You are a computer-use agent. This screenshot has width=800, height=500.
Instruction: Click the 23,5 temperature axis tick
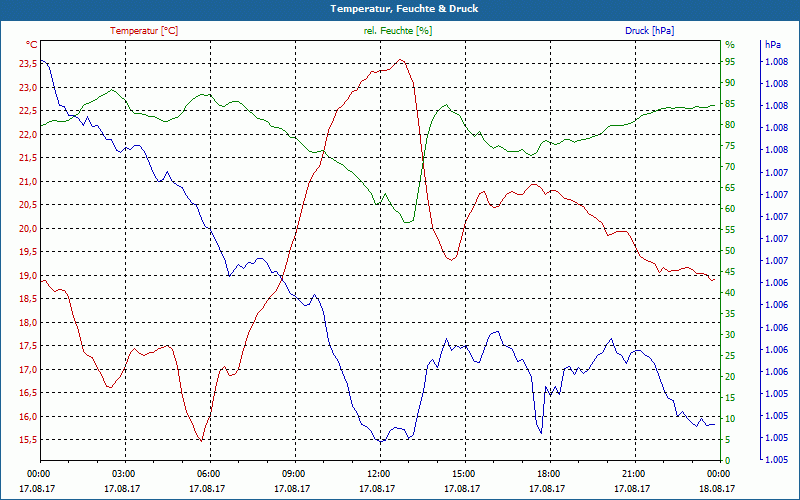pos(28,64)
